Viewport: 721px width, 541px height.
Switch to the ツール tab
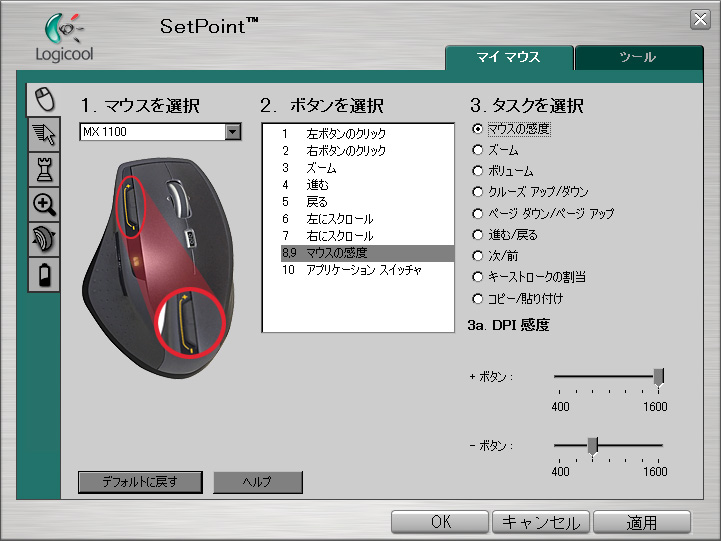coord(638,57)
